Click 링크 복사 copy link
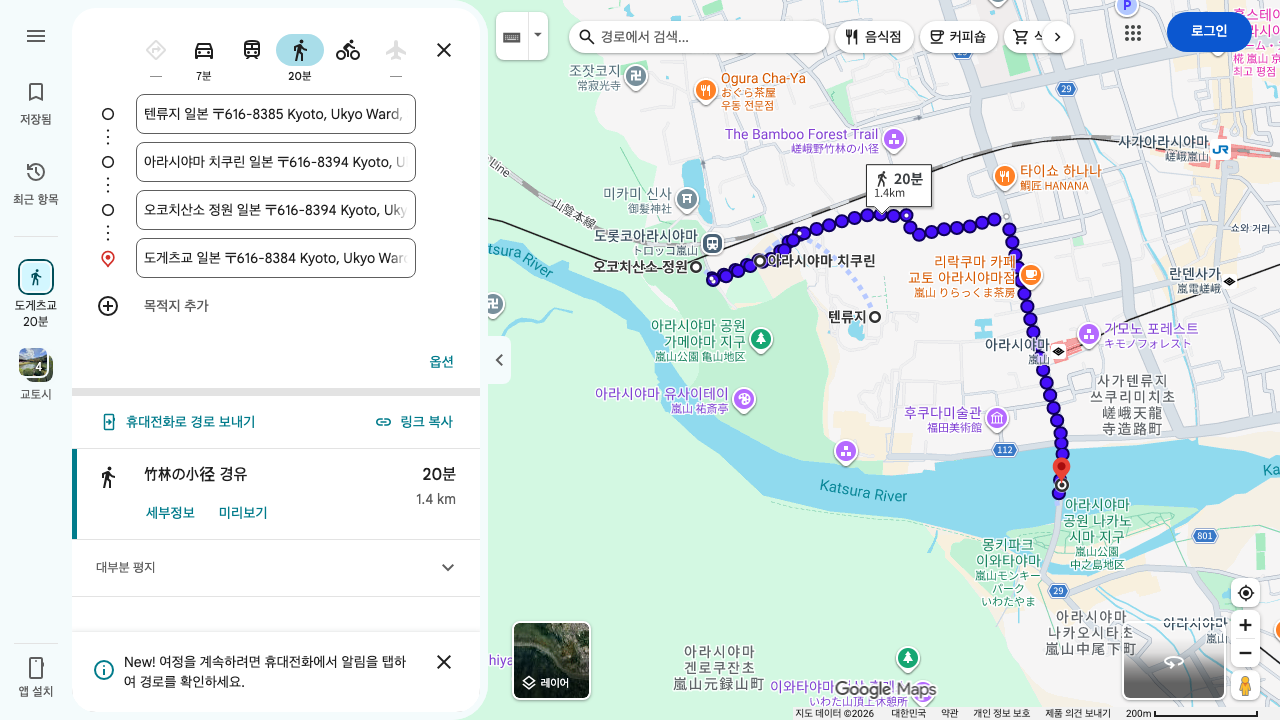Screen dimensions: 1280x720 (414, 422)
